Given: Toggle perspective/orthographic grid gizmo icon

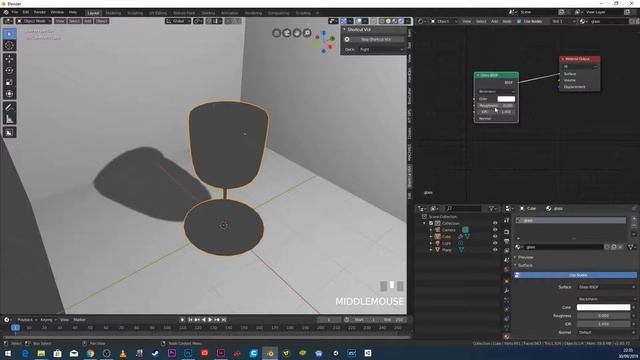Looking at the screenshot, I should pyautogui.click(x=276, y=33).
